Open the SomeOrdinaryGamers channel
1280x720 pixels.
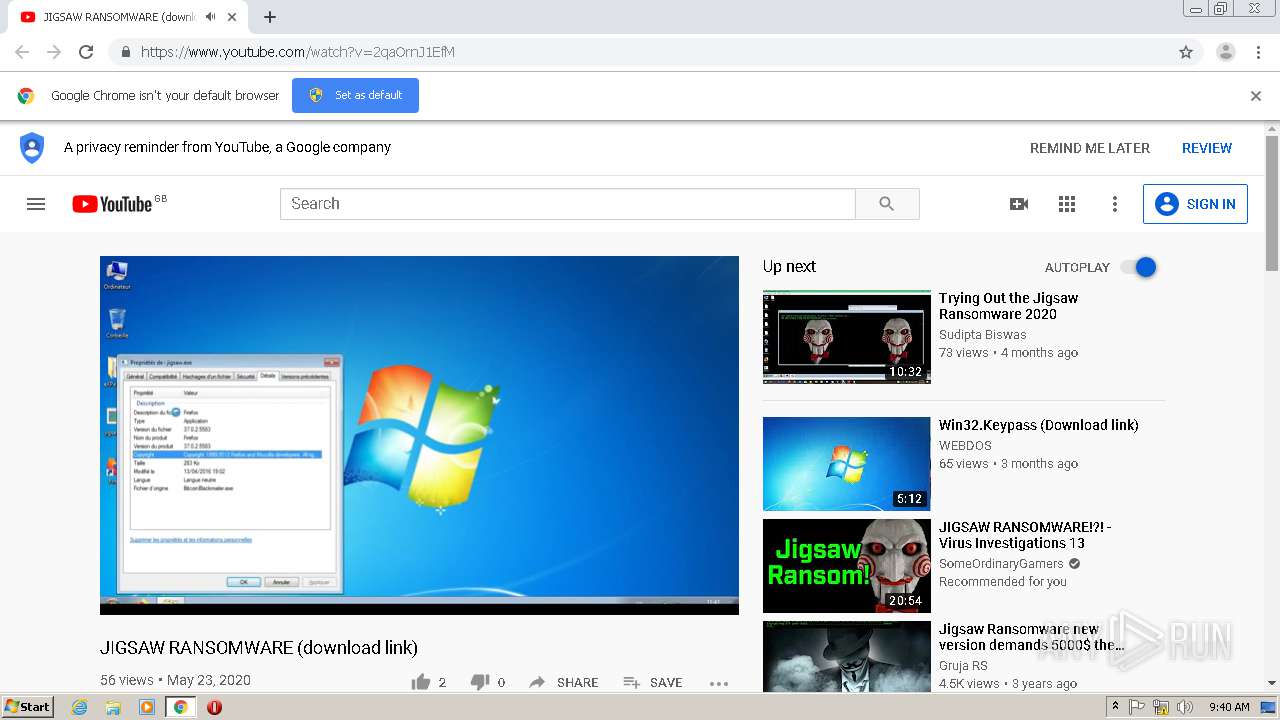pos(1002,564)
